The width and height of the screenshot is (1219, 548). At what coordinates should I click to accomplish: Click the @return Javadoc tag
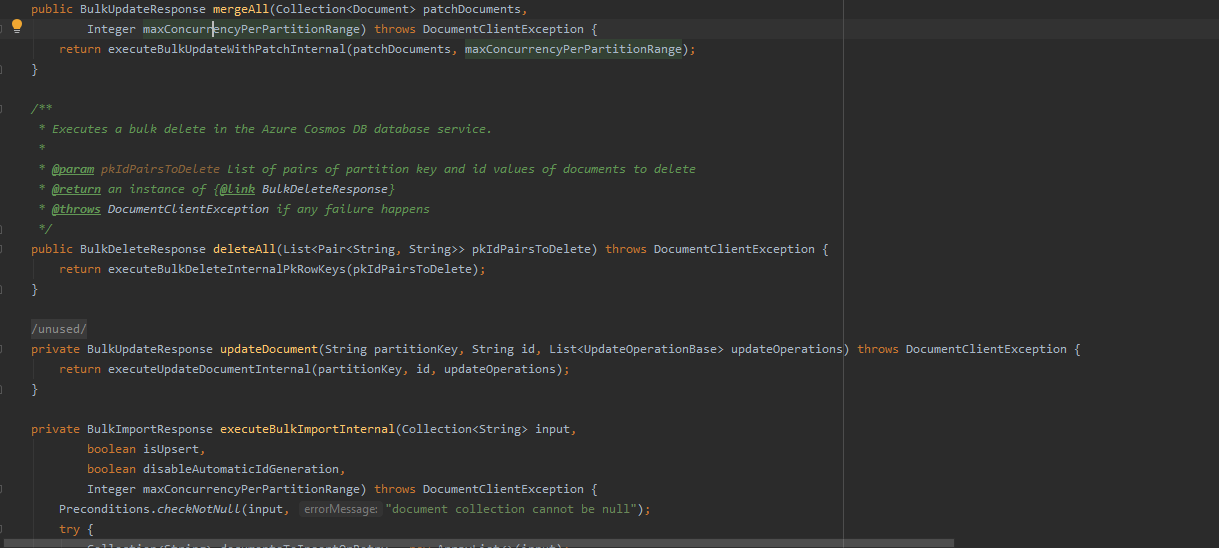pos(76,189)
